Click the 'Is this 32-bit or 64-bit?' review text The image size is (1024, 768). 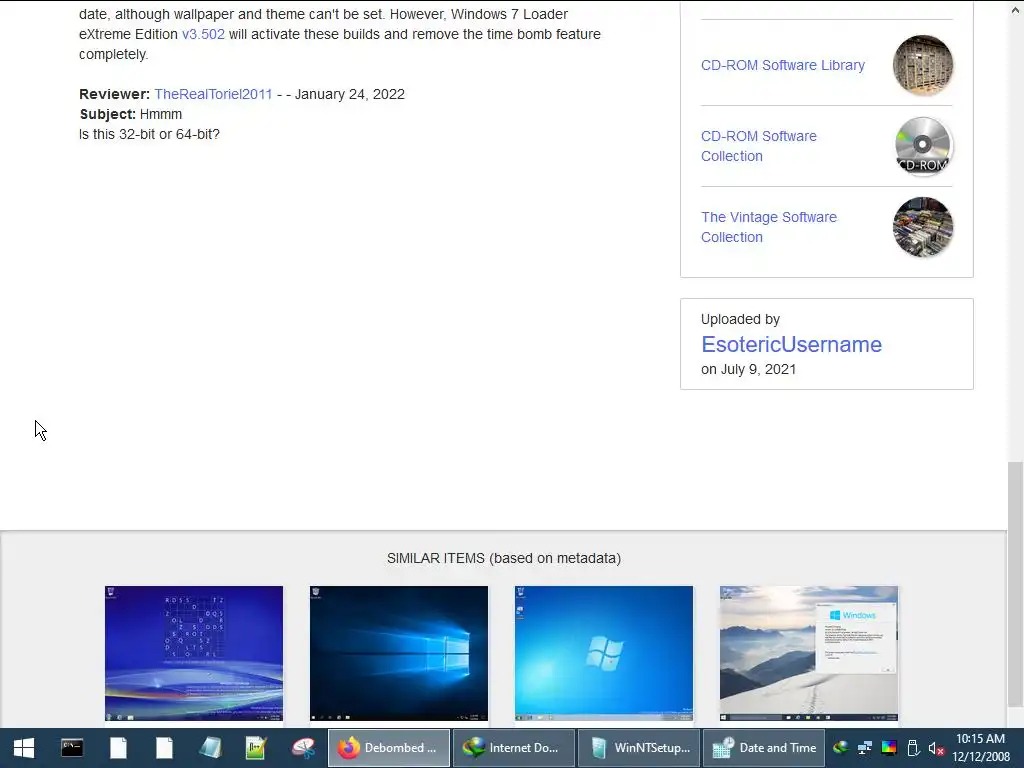pyautogui.click(x=150, y=134)
